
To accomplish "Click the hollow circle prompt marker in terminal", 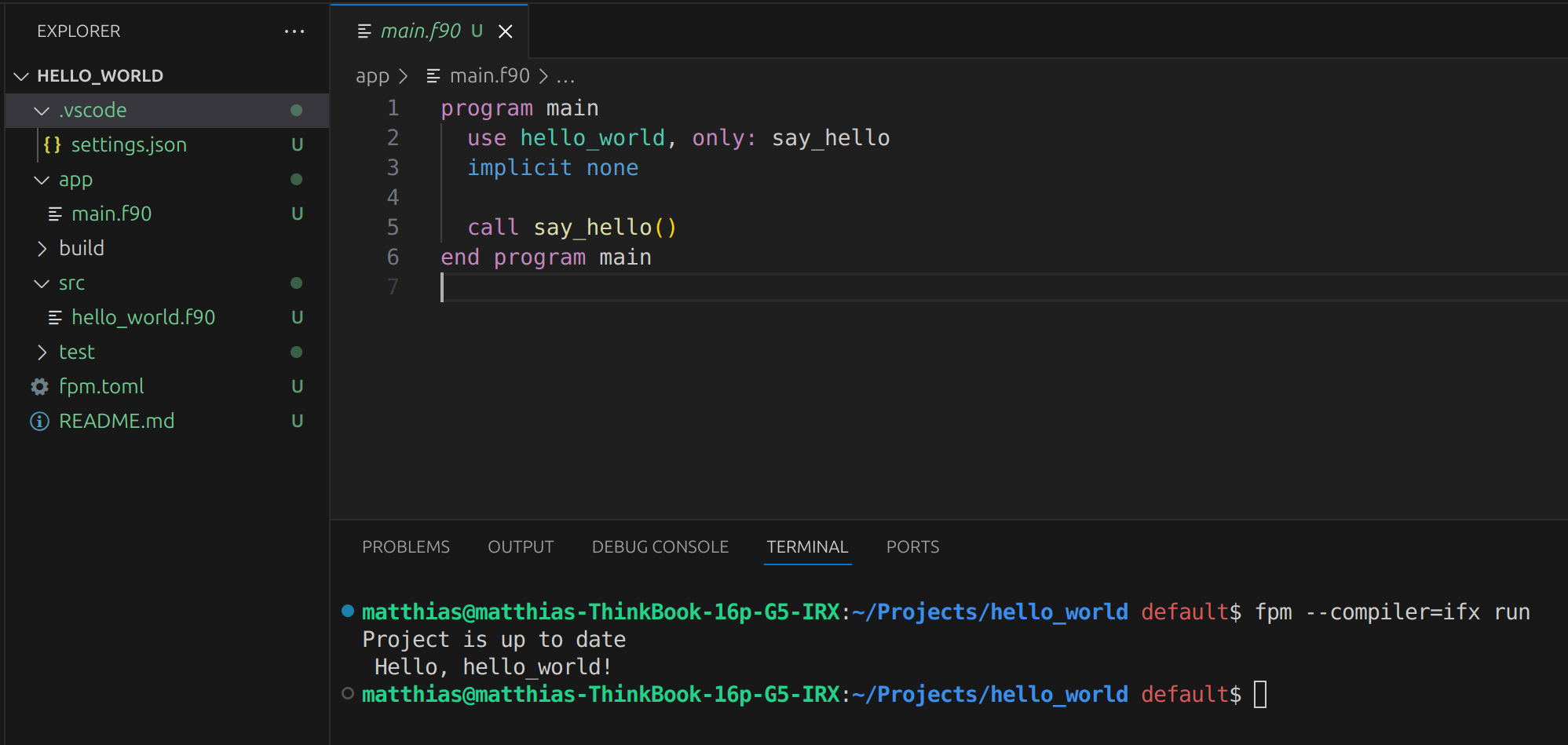I will 348,693.
